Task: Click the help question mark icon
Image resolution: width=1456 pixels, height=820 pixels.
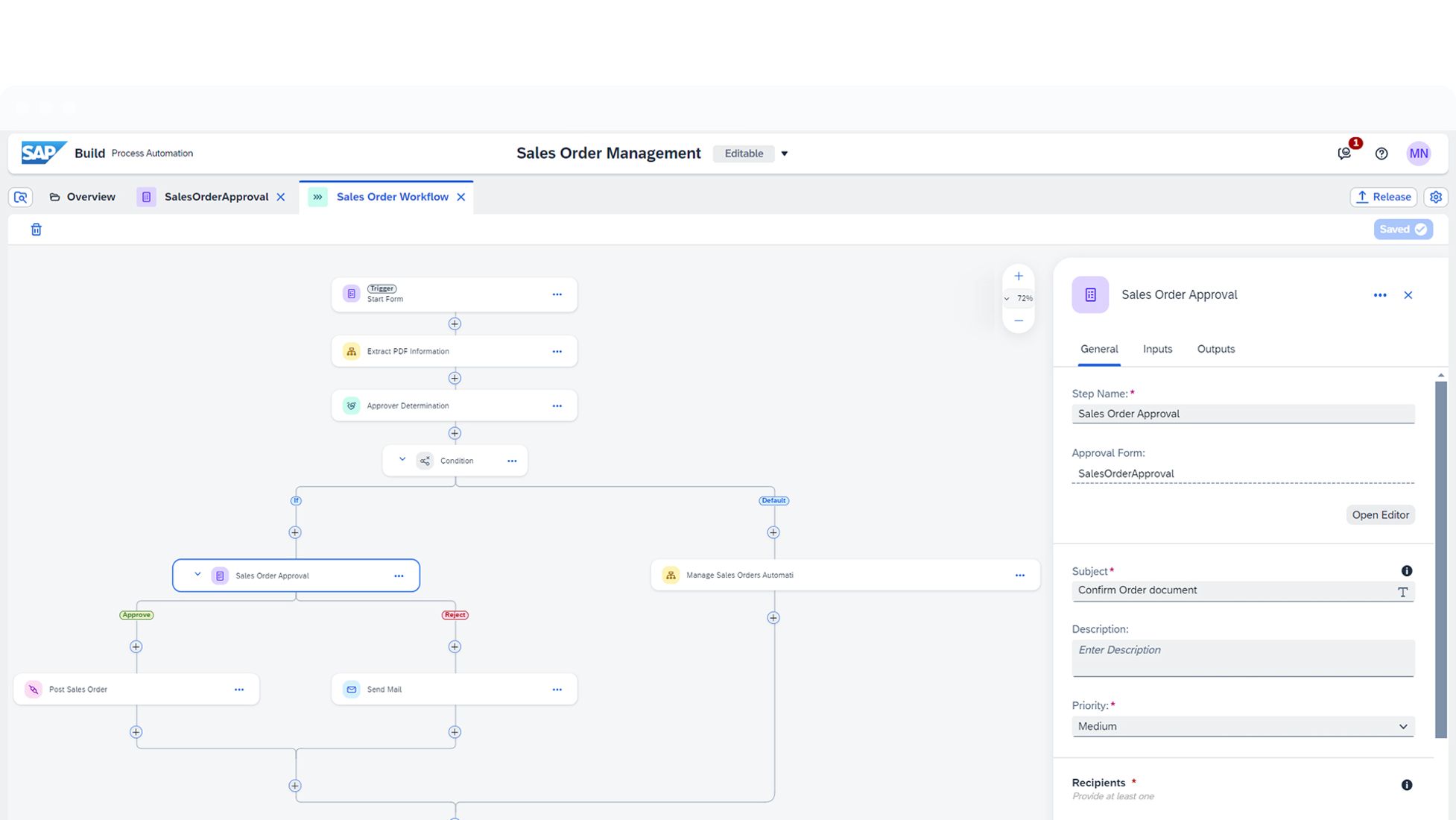Action: click(x=1381, y=154)
